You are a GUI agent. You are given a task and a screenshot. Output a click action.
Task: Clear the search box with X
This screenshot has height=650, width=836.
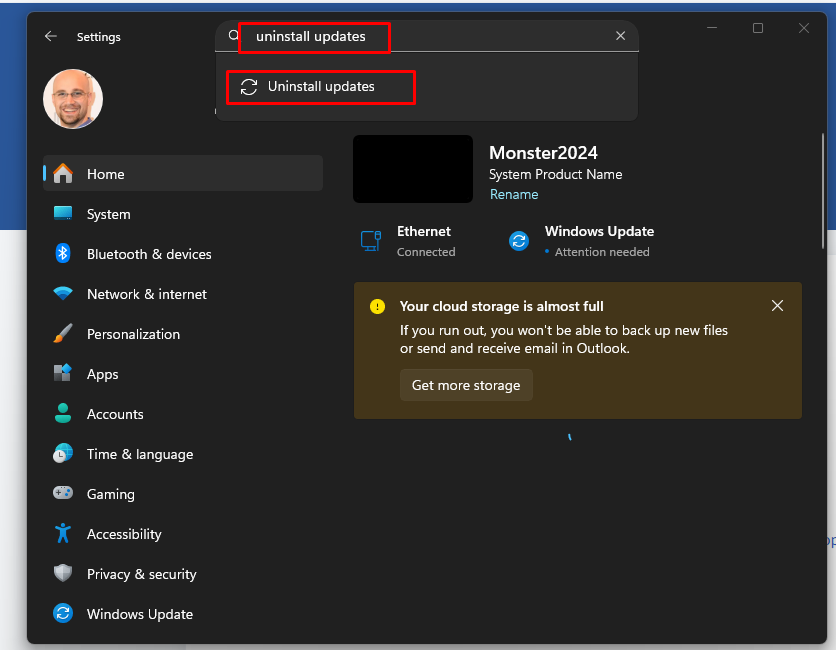click(x=620, y=36)
